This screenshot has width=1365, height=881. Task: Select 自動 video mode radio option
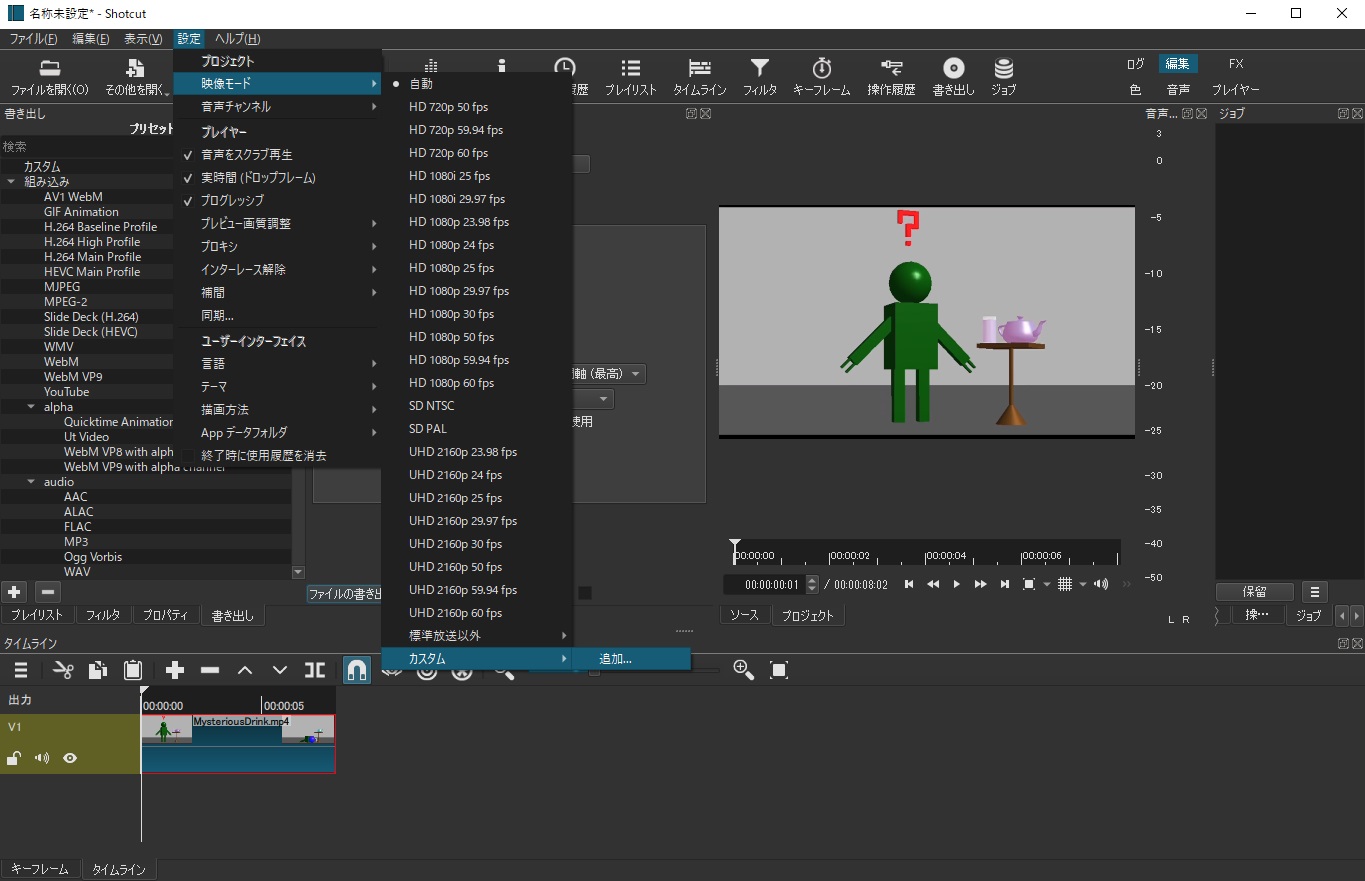(x=477, y=84)
